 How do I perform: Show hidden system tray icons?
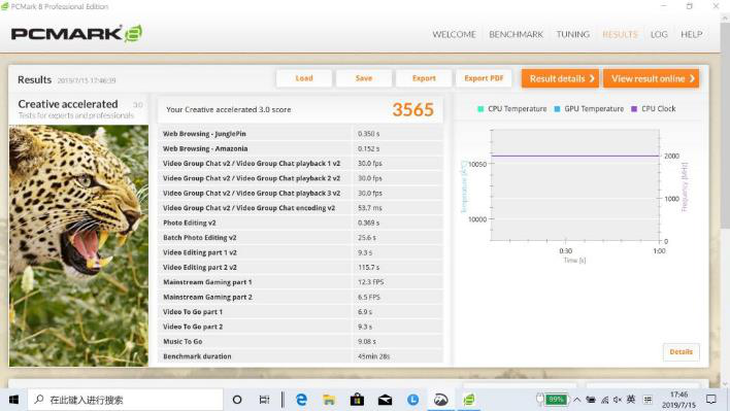click(x=577, y=399)
